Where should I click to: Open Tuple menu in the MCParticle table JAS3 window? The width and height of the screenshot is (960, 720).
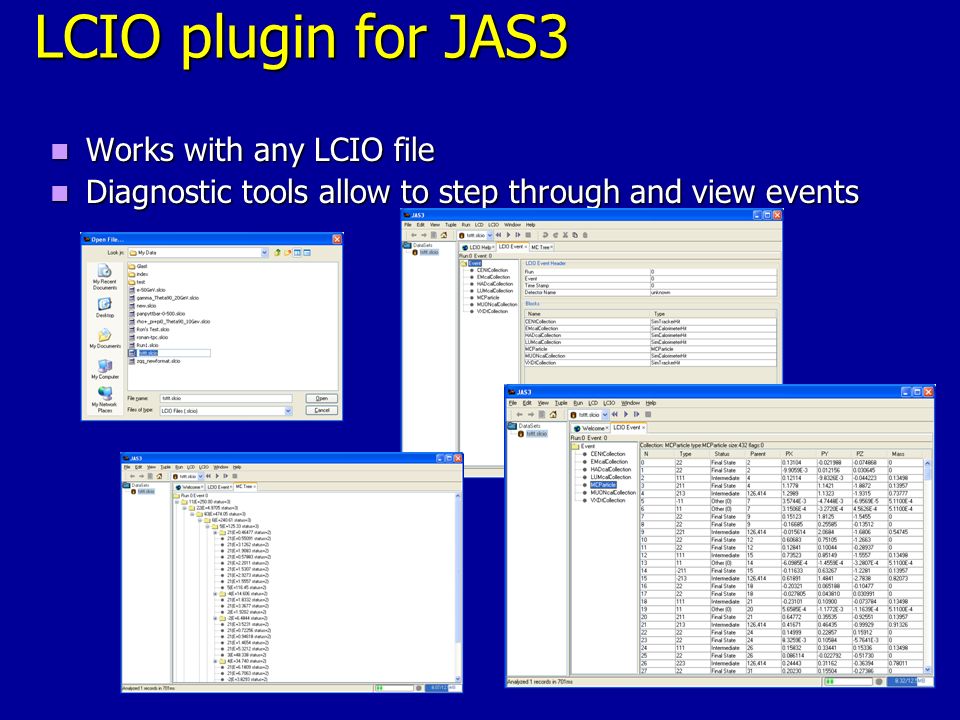561,403
